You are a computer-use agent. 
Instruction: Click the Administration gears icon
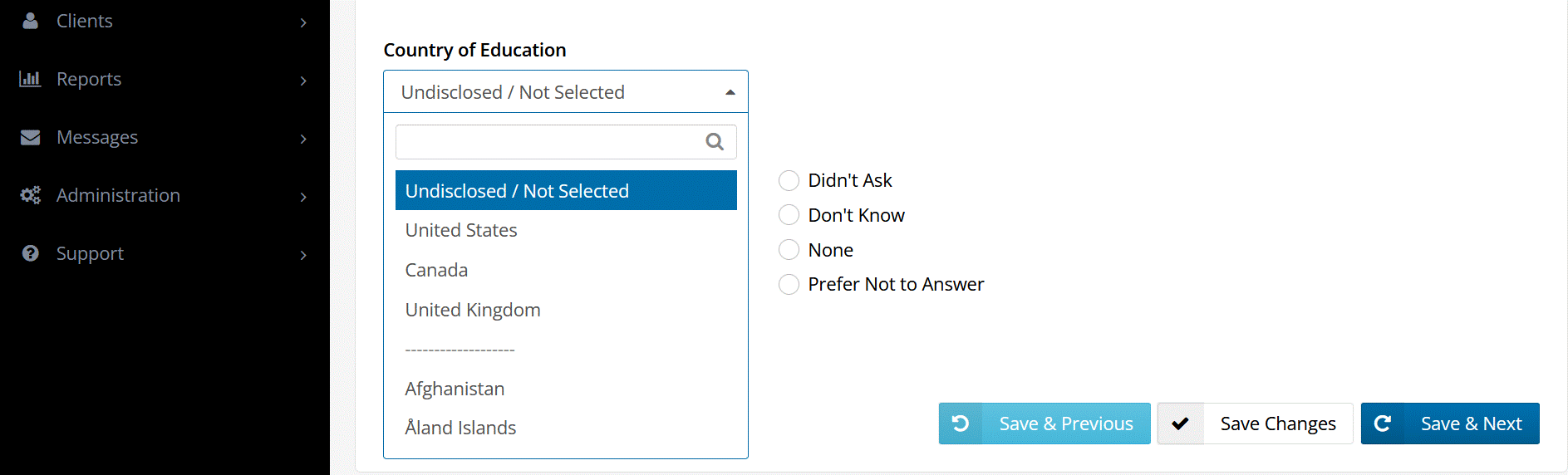coord(30,195)
